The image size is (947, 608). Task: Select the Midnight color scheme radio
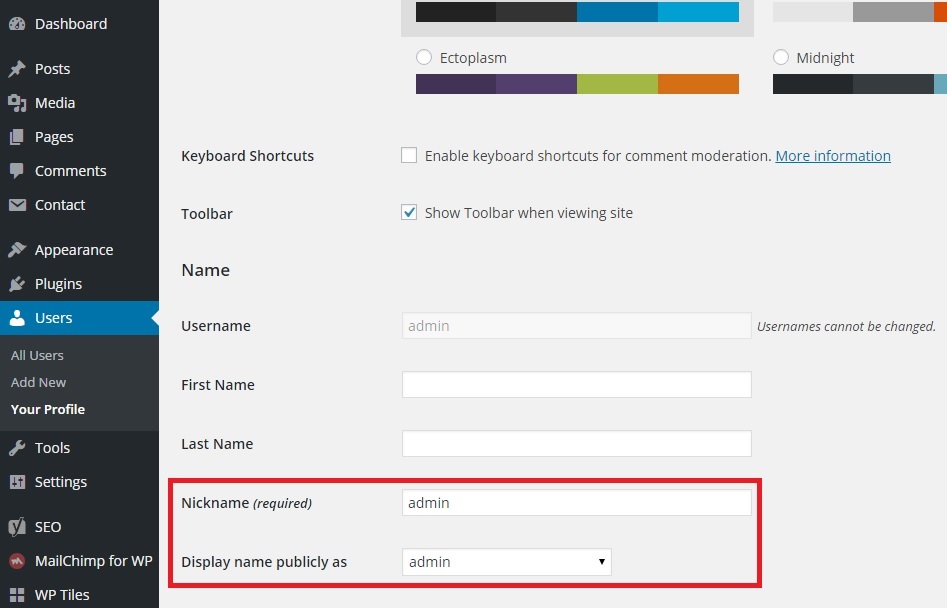pyautogui.click(x=781, y=58)
